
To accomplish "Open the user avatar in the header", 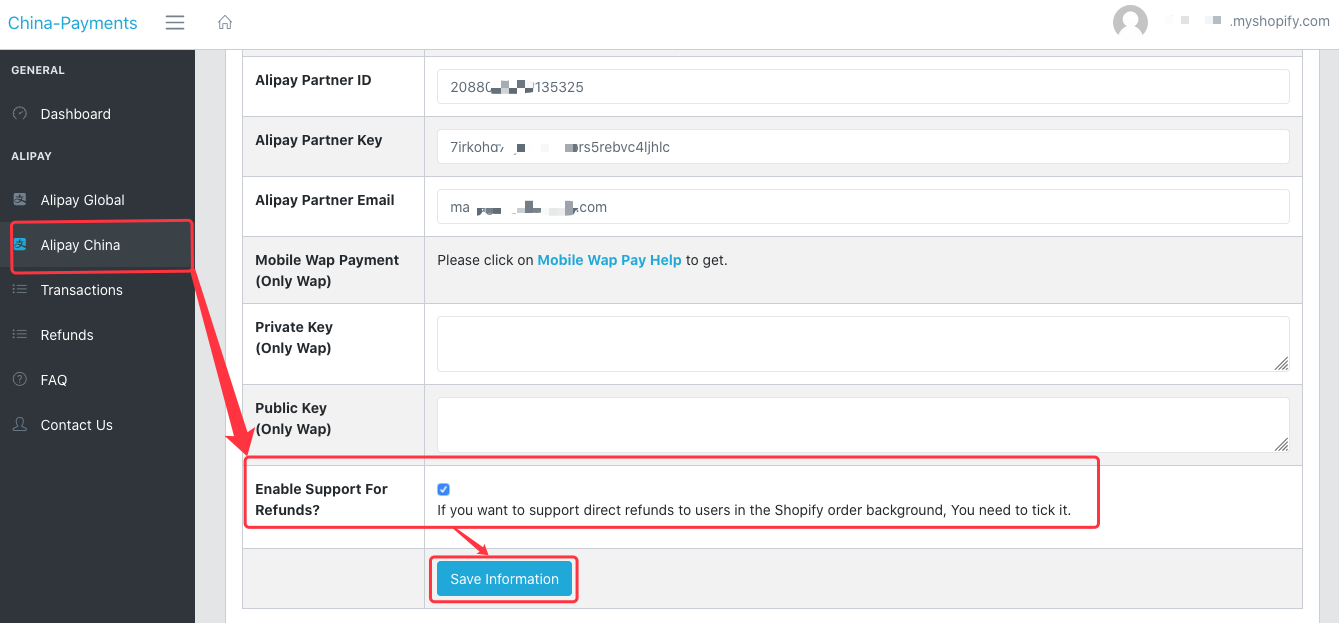I will click(1130, 21).
